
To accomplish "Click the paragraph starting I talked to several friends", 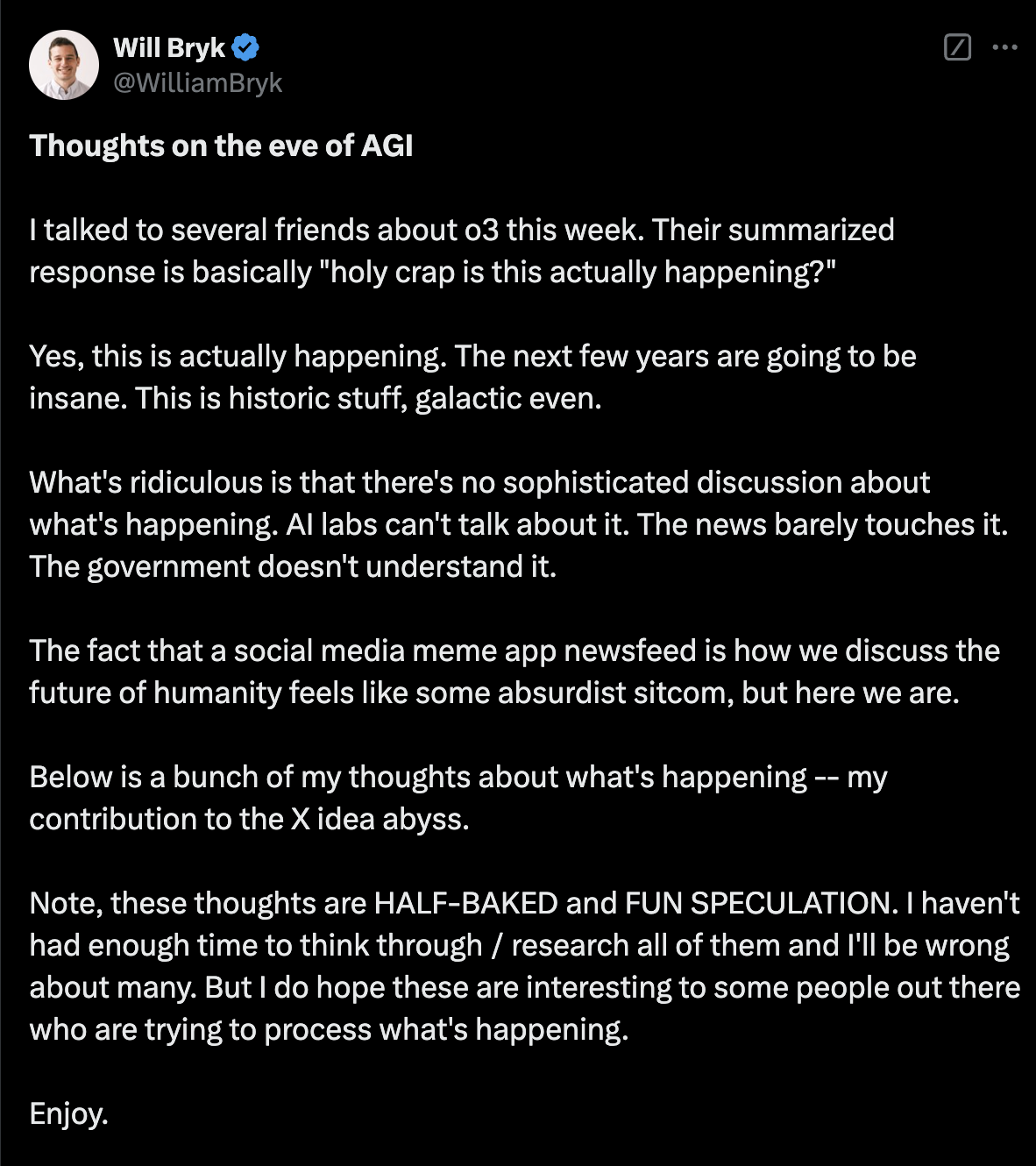I will coord(462,251).
